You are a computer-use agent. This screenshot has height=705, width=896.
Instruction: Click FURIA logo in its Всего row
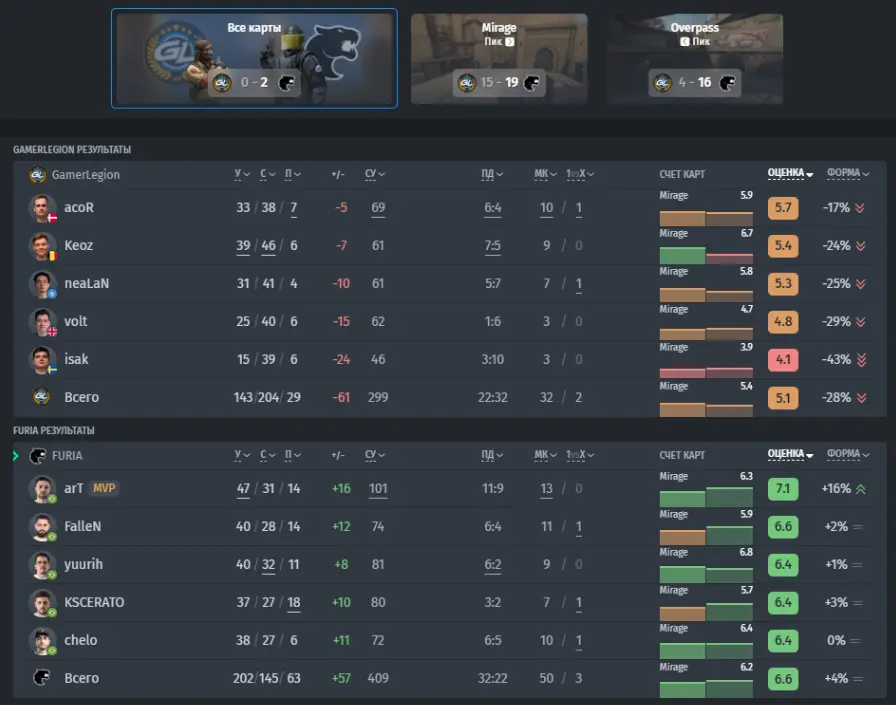tap(41, 678)
